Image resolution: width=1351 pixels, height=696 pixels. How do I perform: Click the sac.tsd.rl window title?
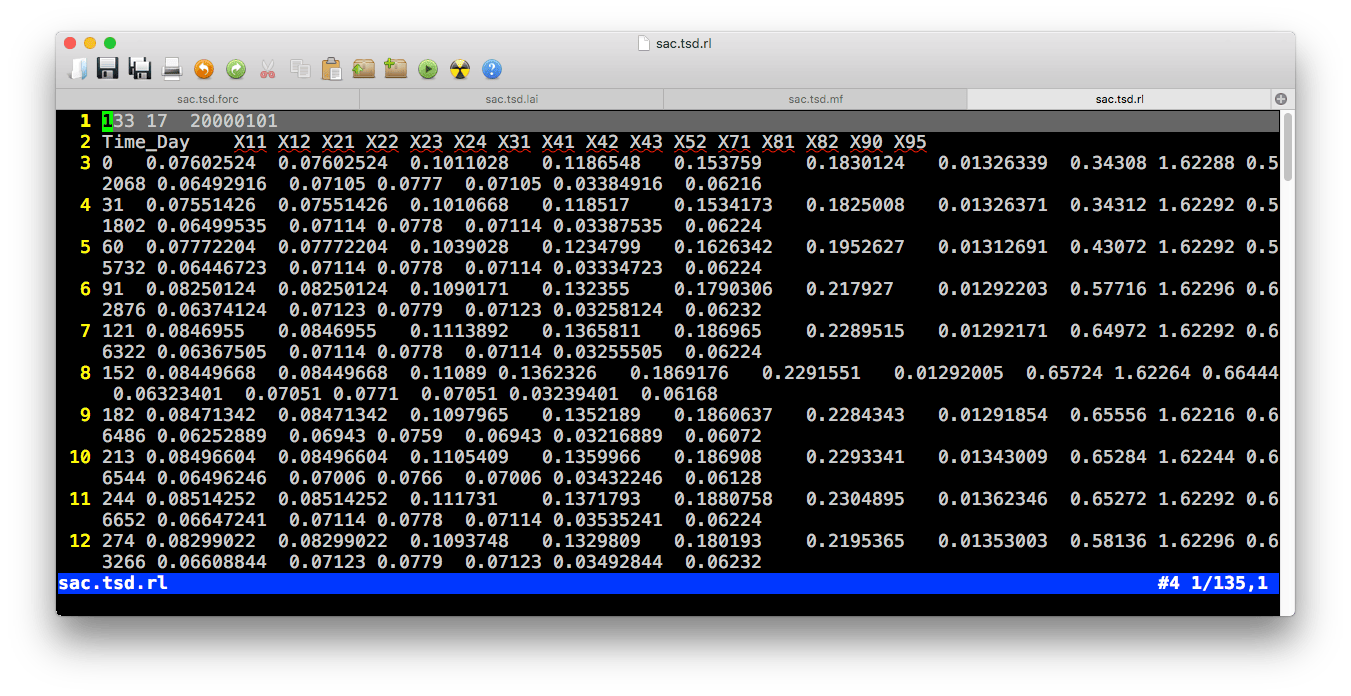(684, 43)
